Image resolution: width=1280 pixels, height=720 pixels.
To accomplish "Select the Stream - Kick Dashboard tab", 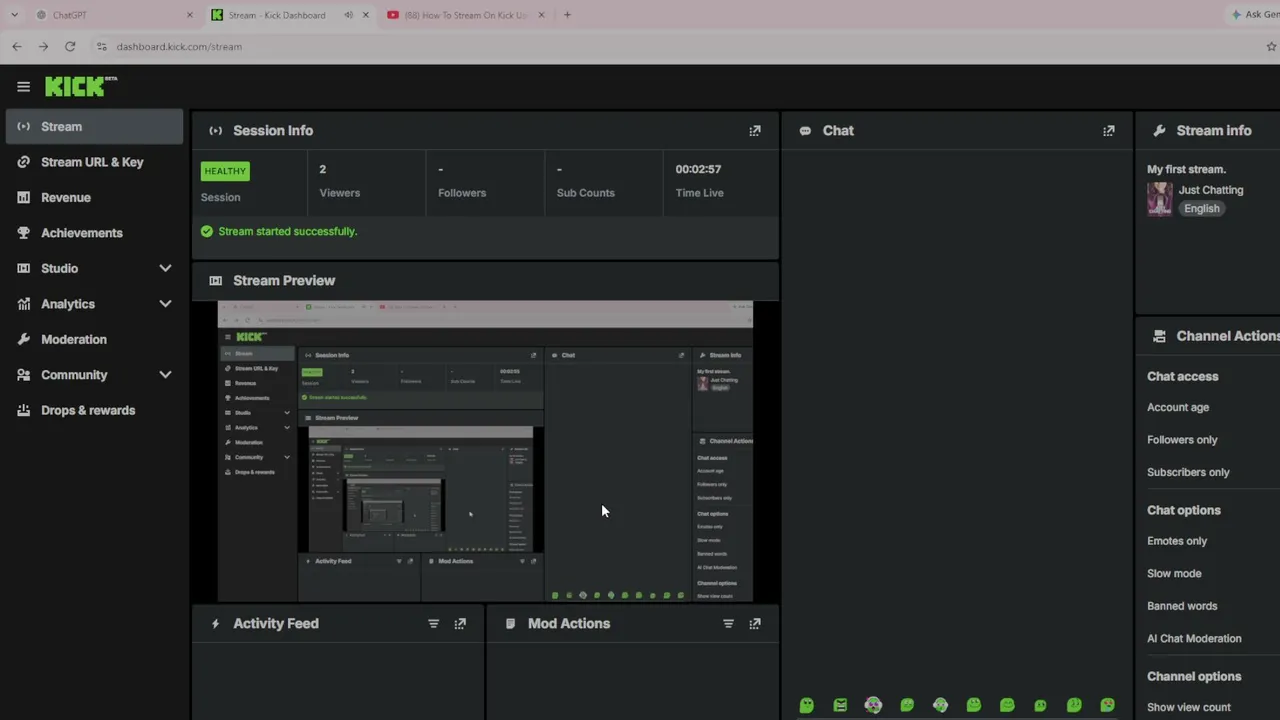I will click(x=289, y=15).
